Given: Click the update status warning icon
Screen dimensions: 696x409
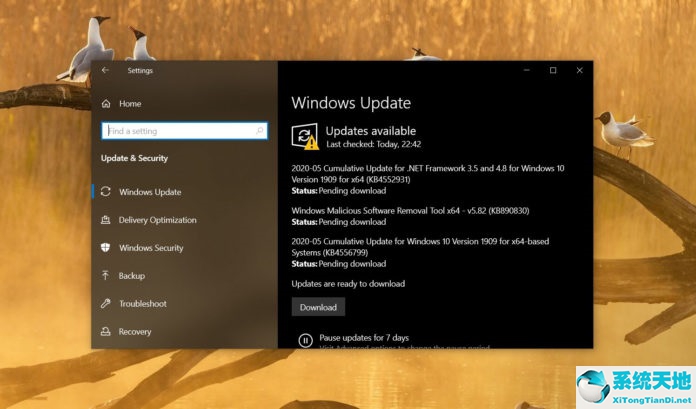Looking at the screenshot, I should (305, 136).
